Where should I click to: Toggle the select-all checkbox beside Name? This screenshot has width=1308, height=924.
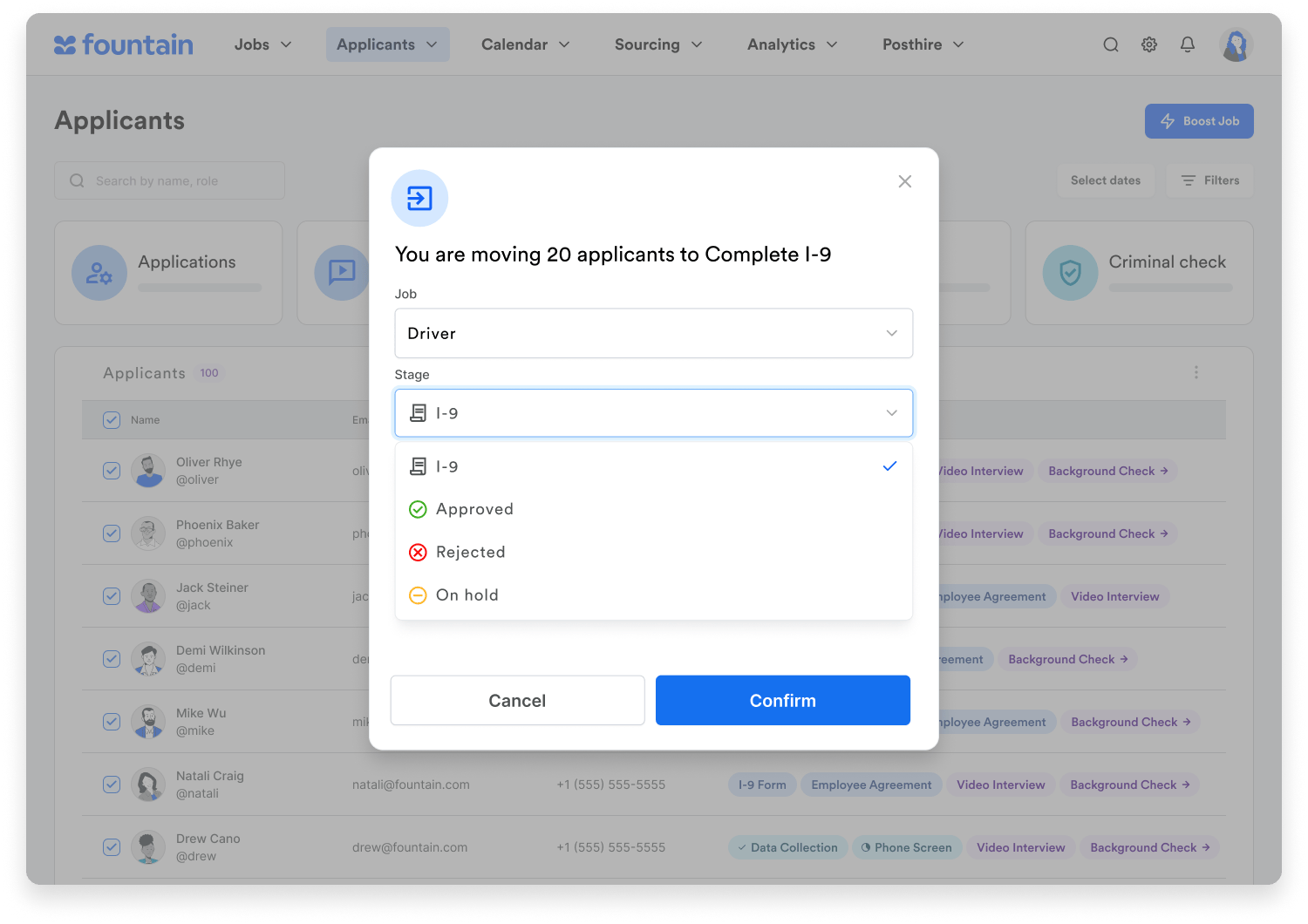pos(112,420)
